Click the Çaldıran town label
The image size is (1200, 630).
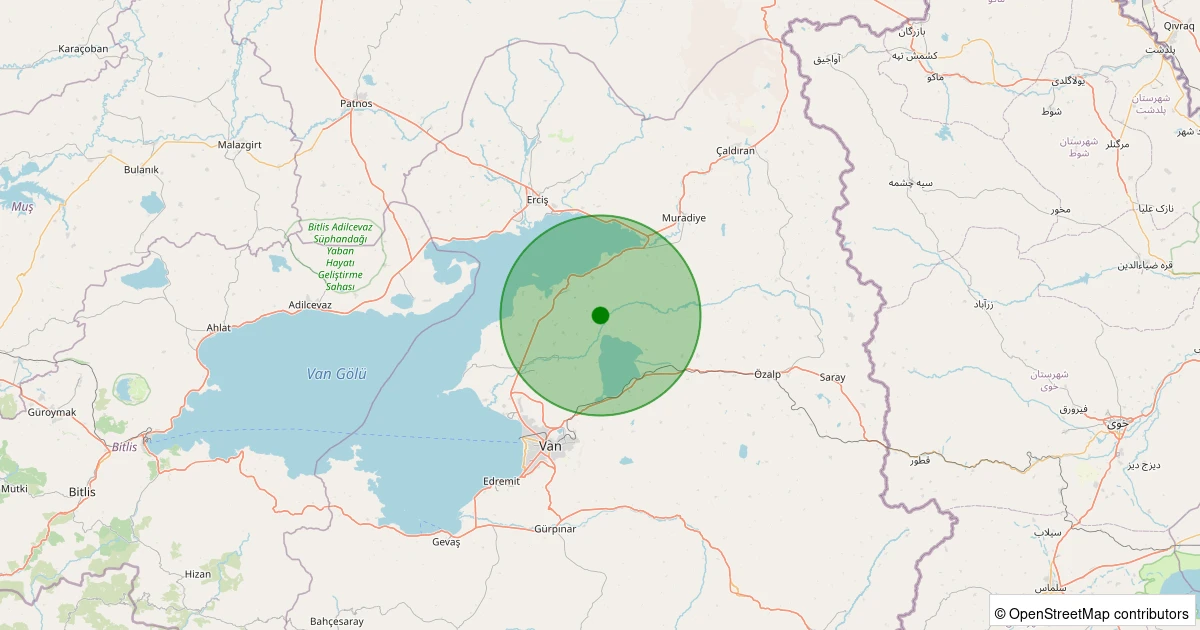coord(735,151)
